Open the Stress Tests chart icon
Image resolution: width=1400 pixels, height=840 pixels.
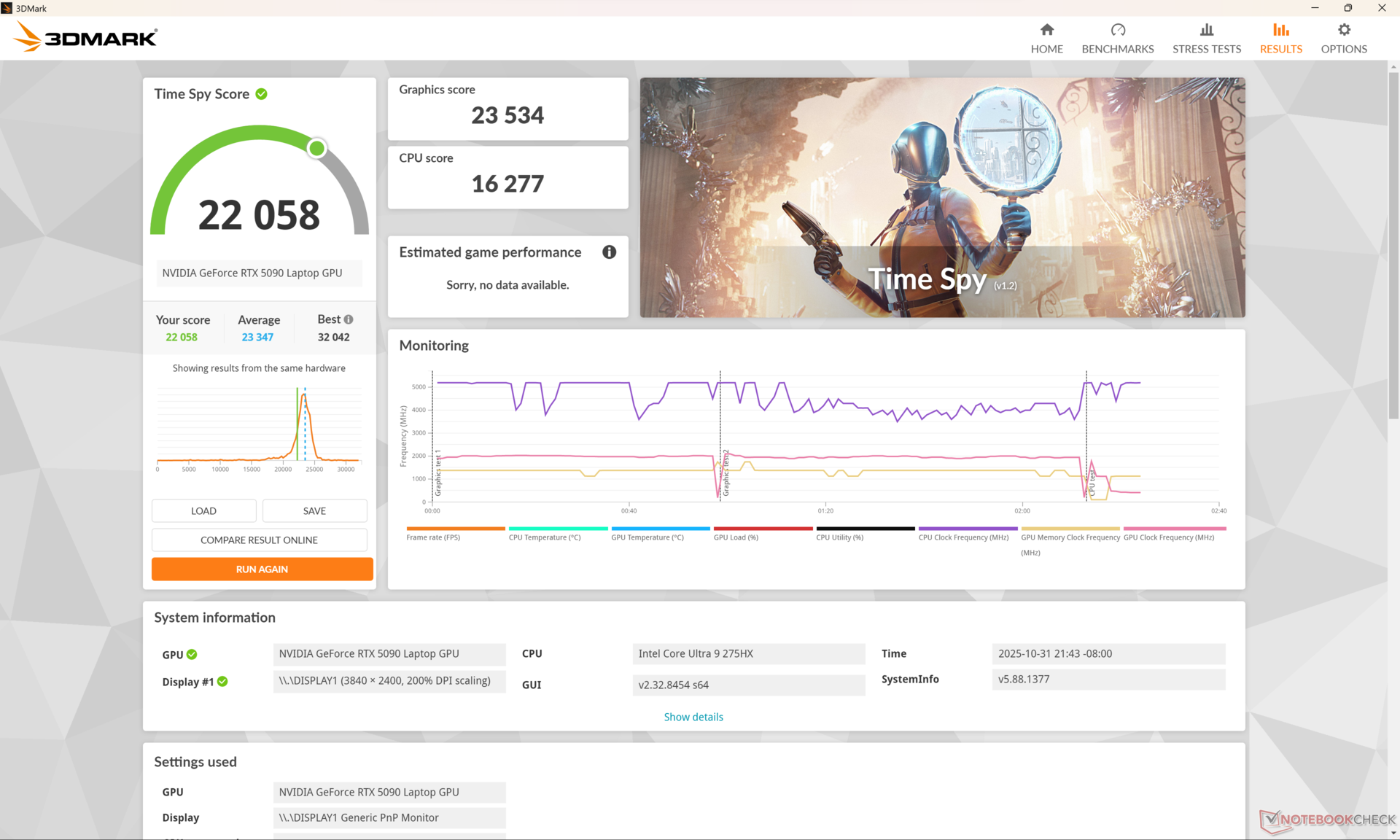click(1206, 30)
